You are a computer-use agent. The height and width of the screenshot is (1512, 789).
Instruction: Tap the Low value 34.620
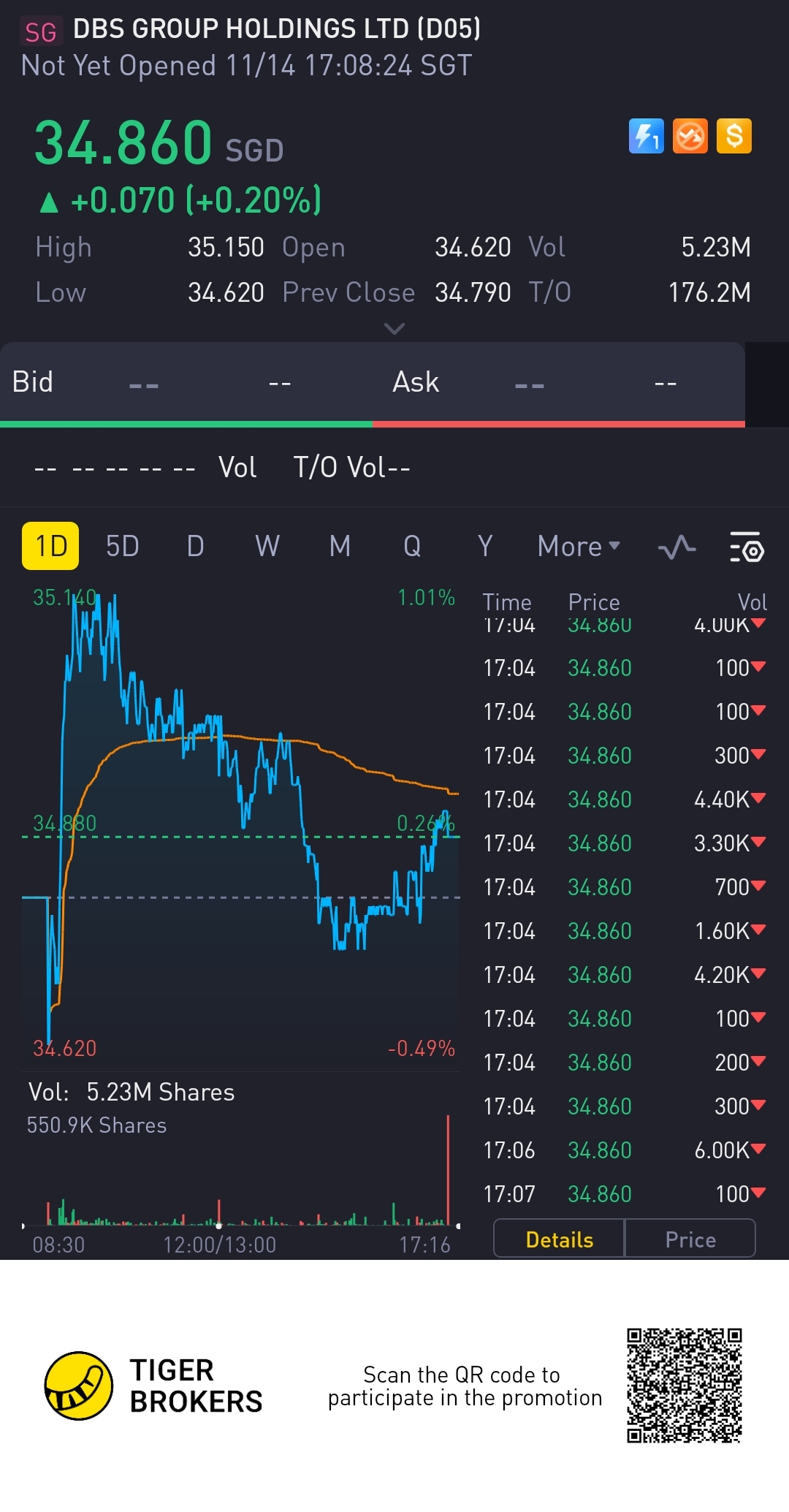tap(226, 292)
